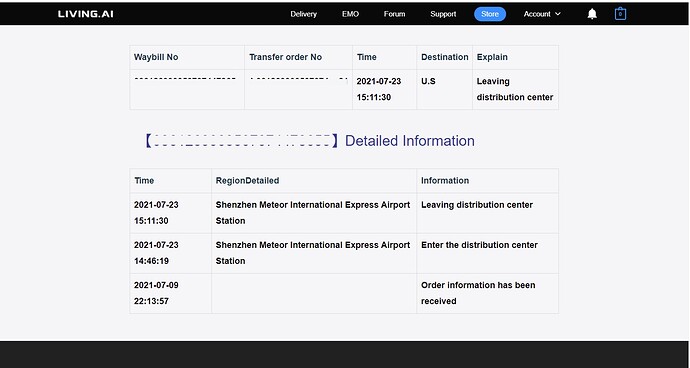Open notifications bell icon
Image resolution: width=690 pixels, height=368 pixels.
[592, 14]
